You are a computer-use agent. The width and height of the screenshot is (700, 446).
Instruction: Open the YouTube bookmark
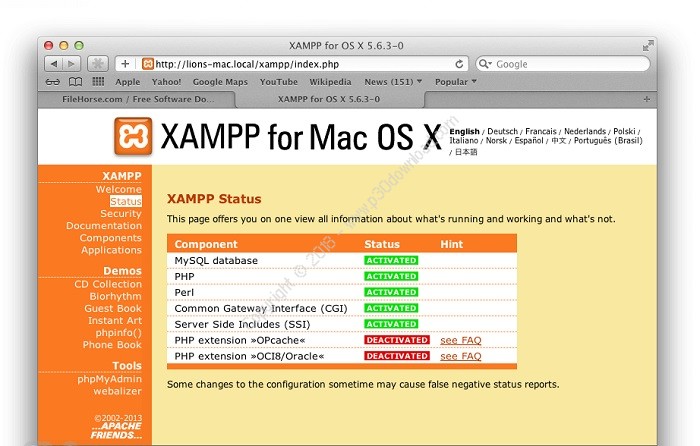tap(279, 82)
